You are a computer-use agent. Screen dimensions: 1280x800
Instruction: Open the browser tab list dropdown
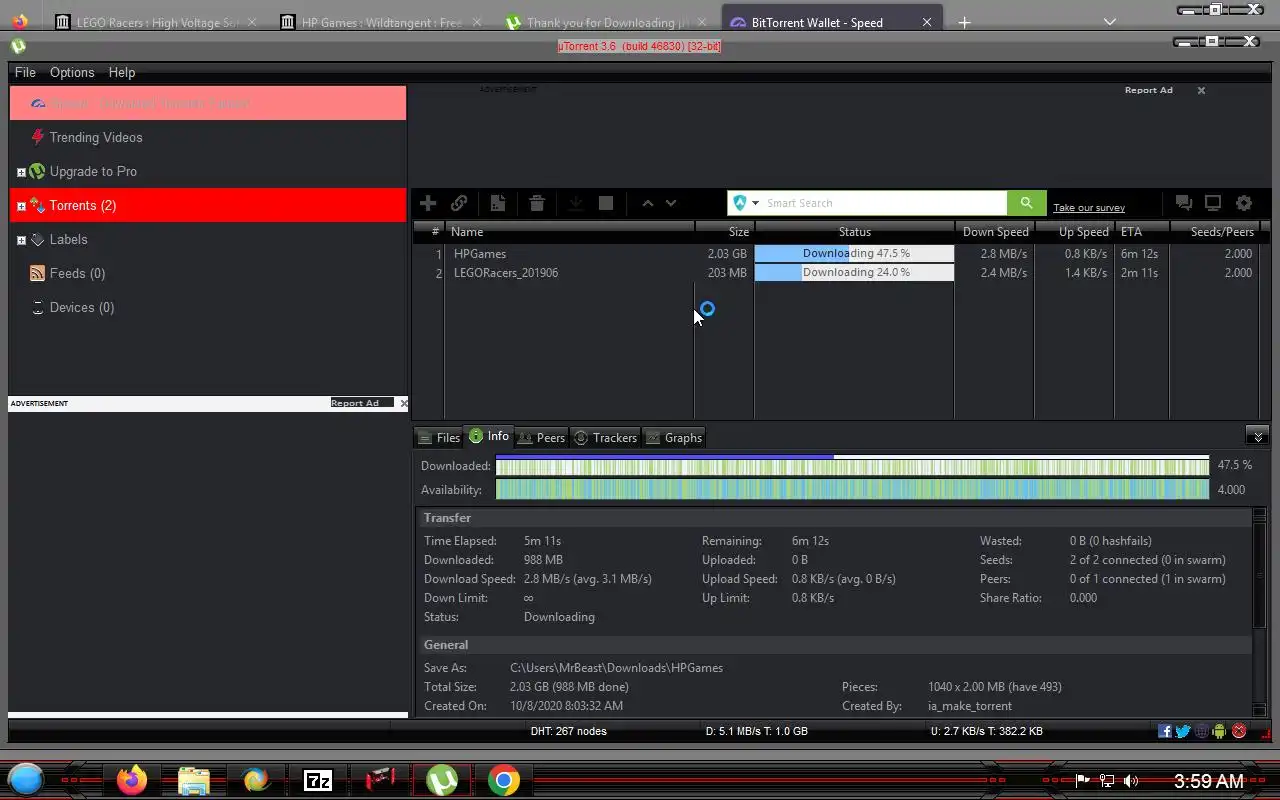pyautogui.click(x=1109, y=22)
